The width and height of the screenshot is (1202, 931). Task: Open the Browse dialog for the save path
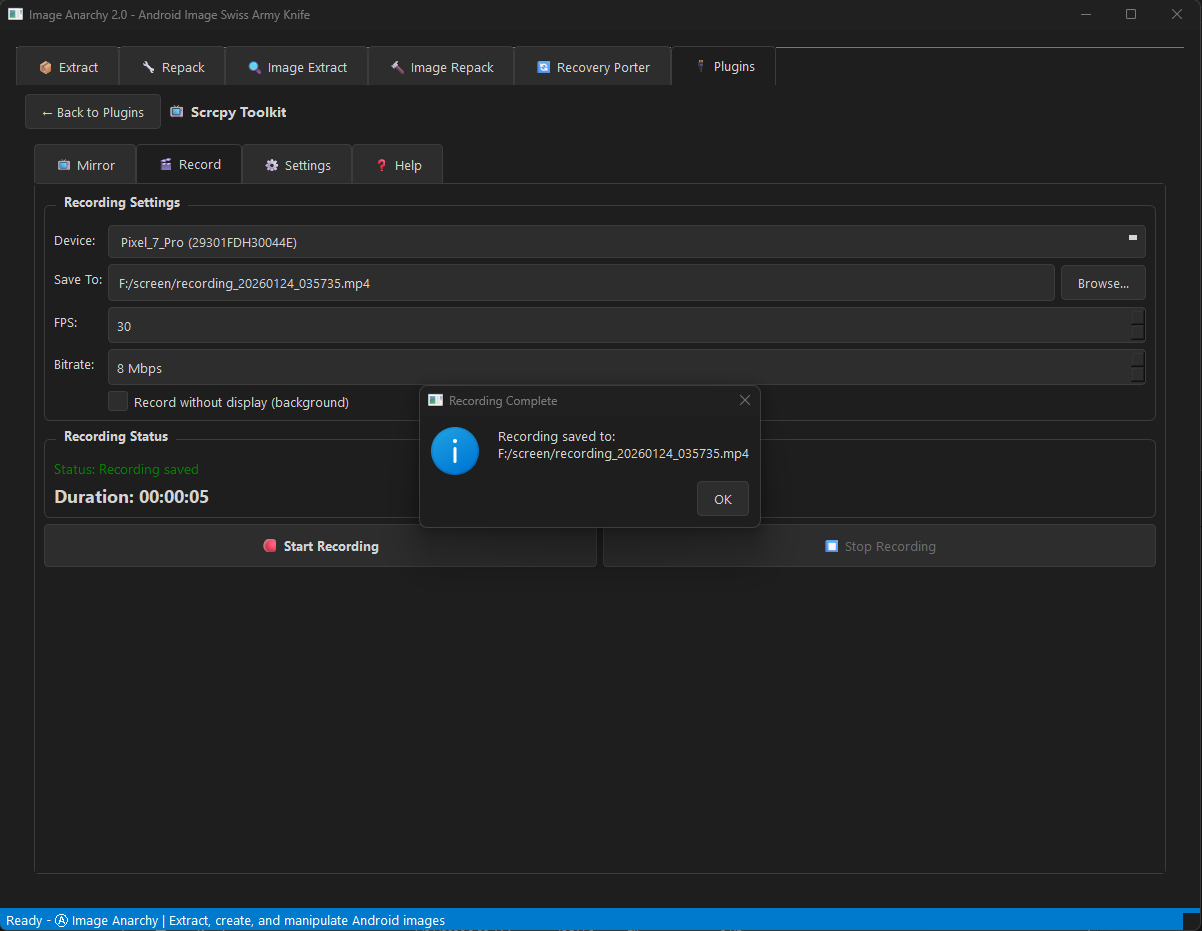point(1102,283)
